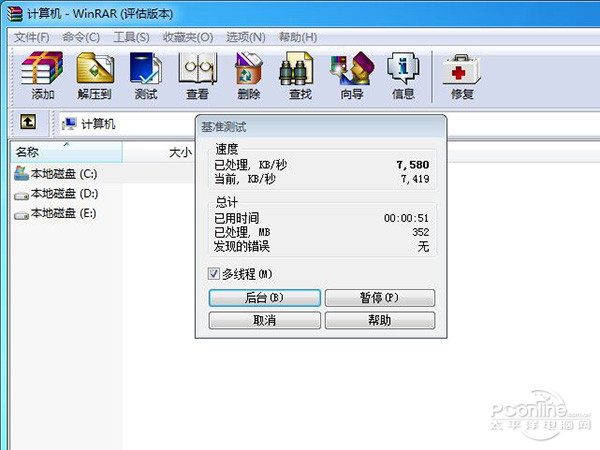Select the 本地磁盘 (E:) row
This screenshot has width=600, height=450.
click(x=55, y=214)
